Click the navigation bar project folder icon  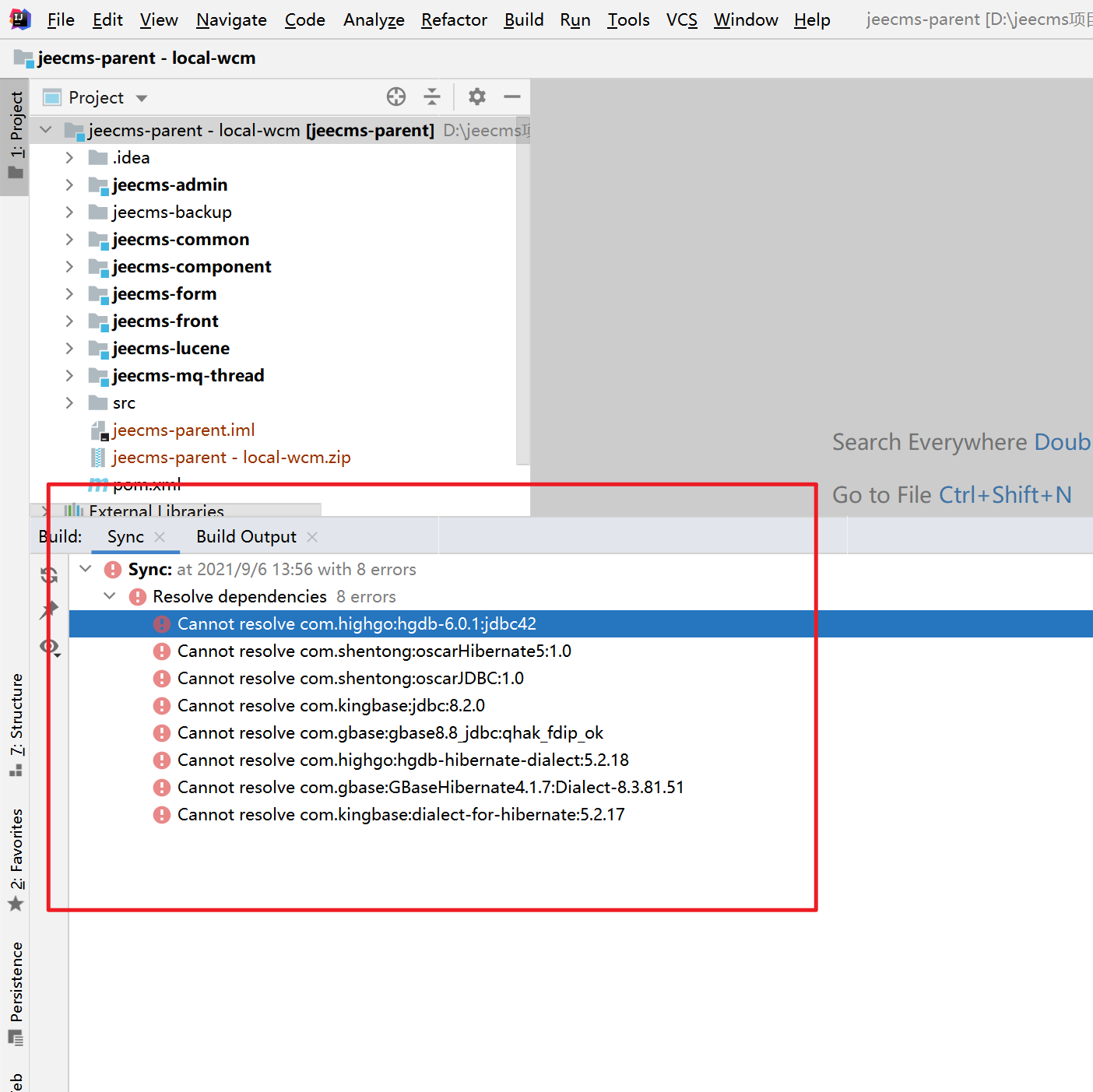[x=23, y=58]
